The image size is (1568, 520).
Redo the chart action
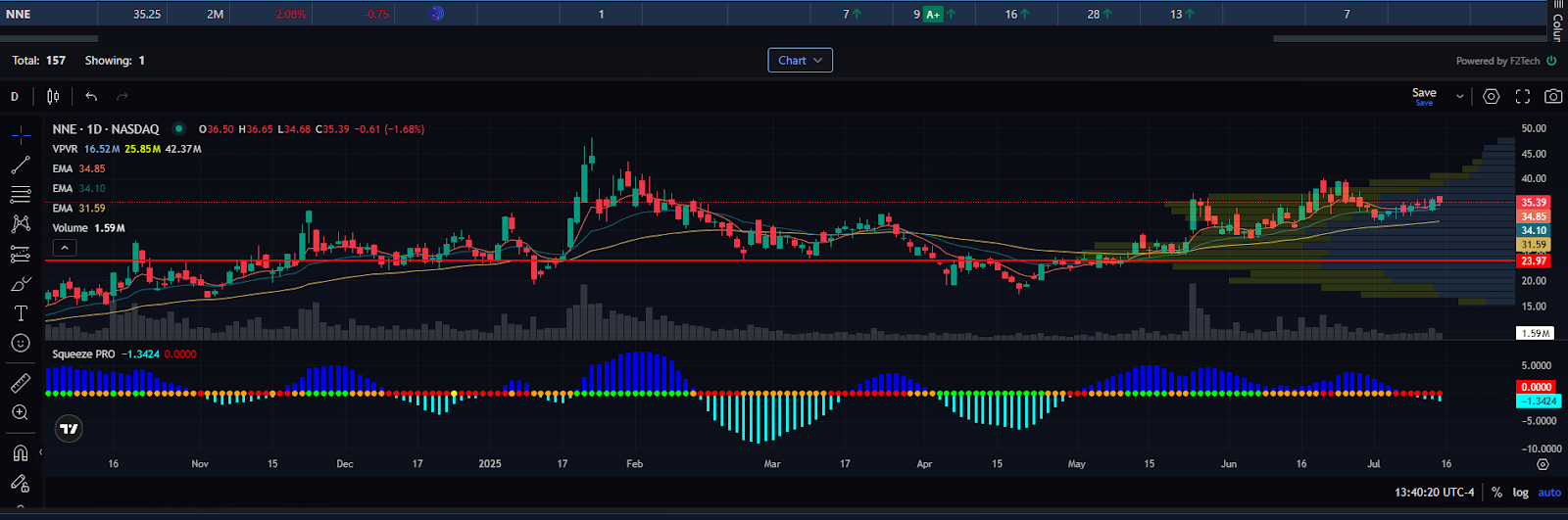click(x=122, y=96)
